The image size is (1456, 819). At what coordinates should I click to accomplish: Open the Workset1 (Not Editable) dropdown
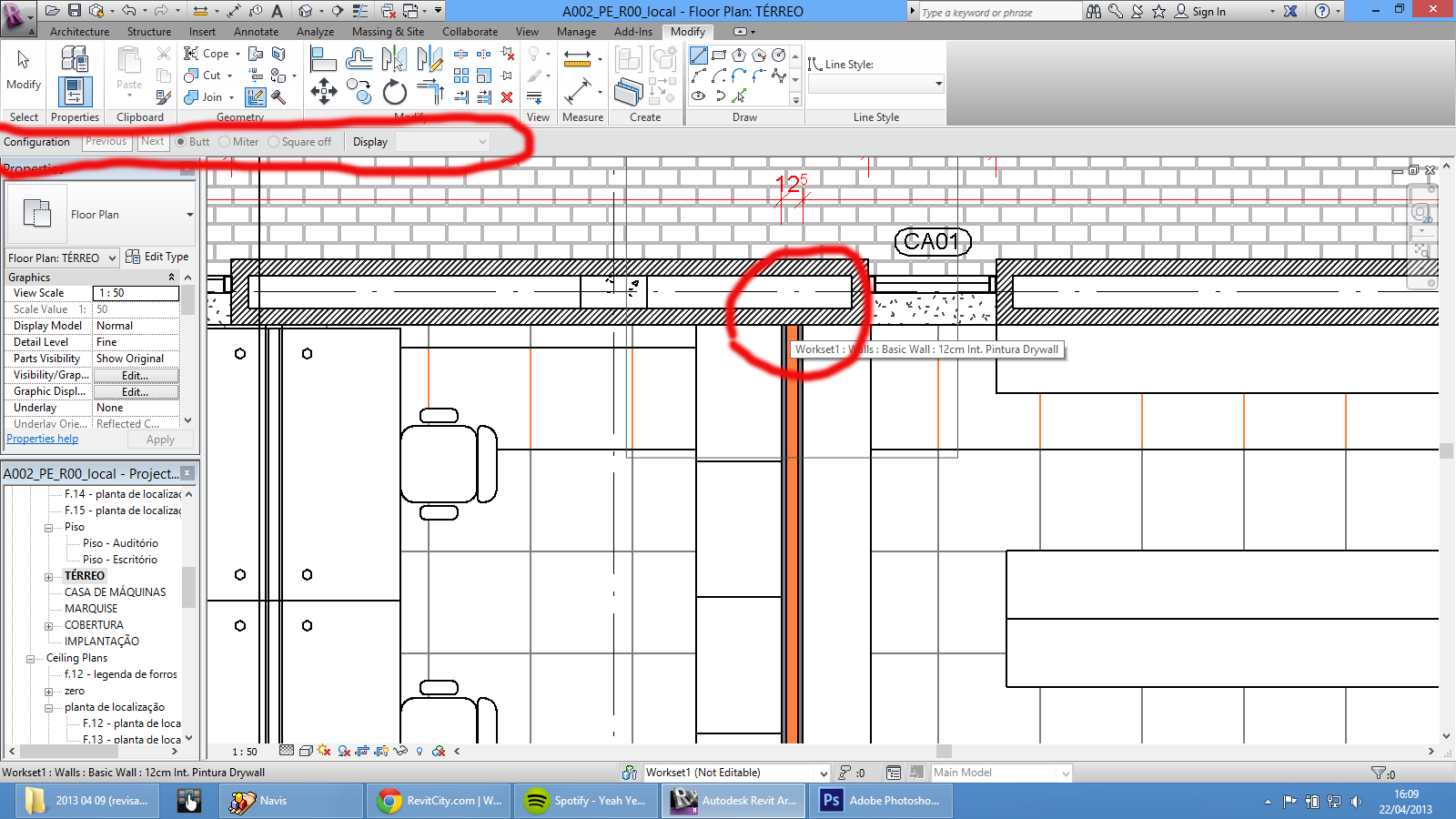(737, 773)
